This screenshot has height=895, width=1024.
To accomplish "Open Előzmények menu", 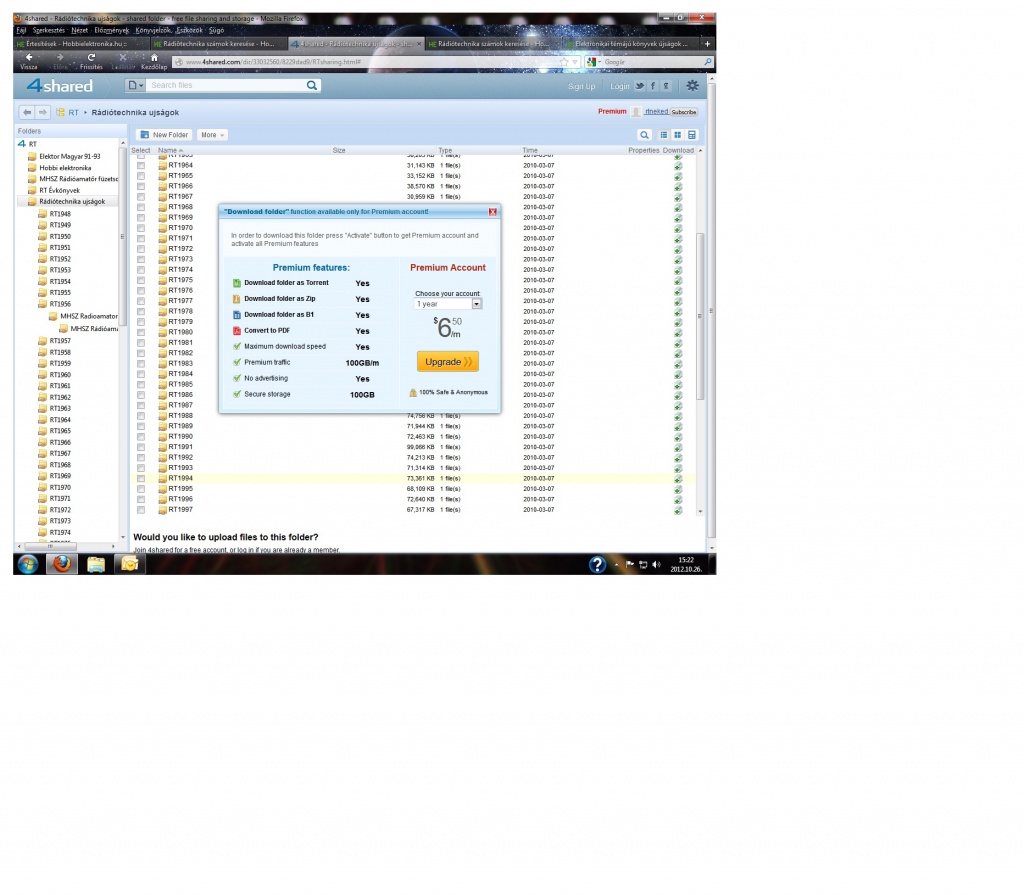I will [112, 30].
